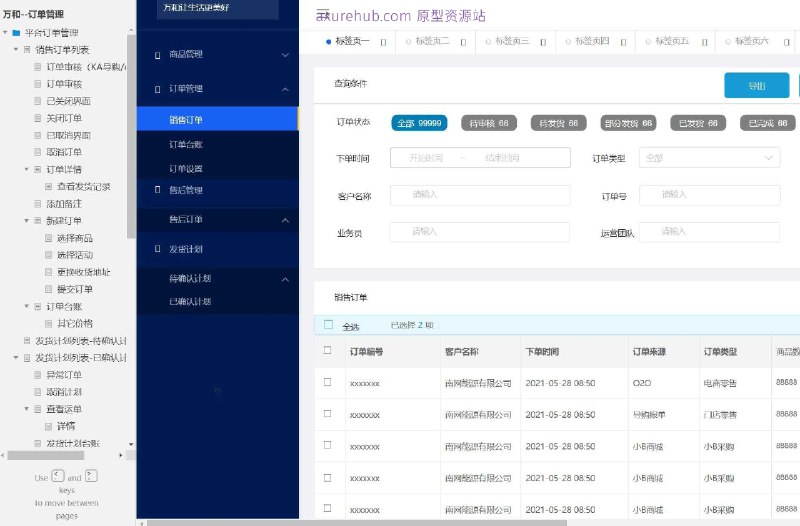
Task: Click the 订单号 input field
Action: 709,195
